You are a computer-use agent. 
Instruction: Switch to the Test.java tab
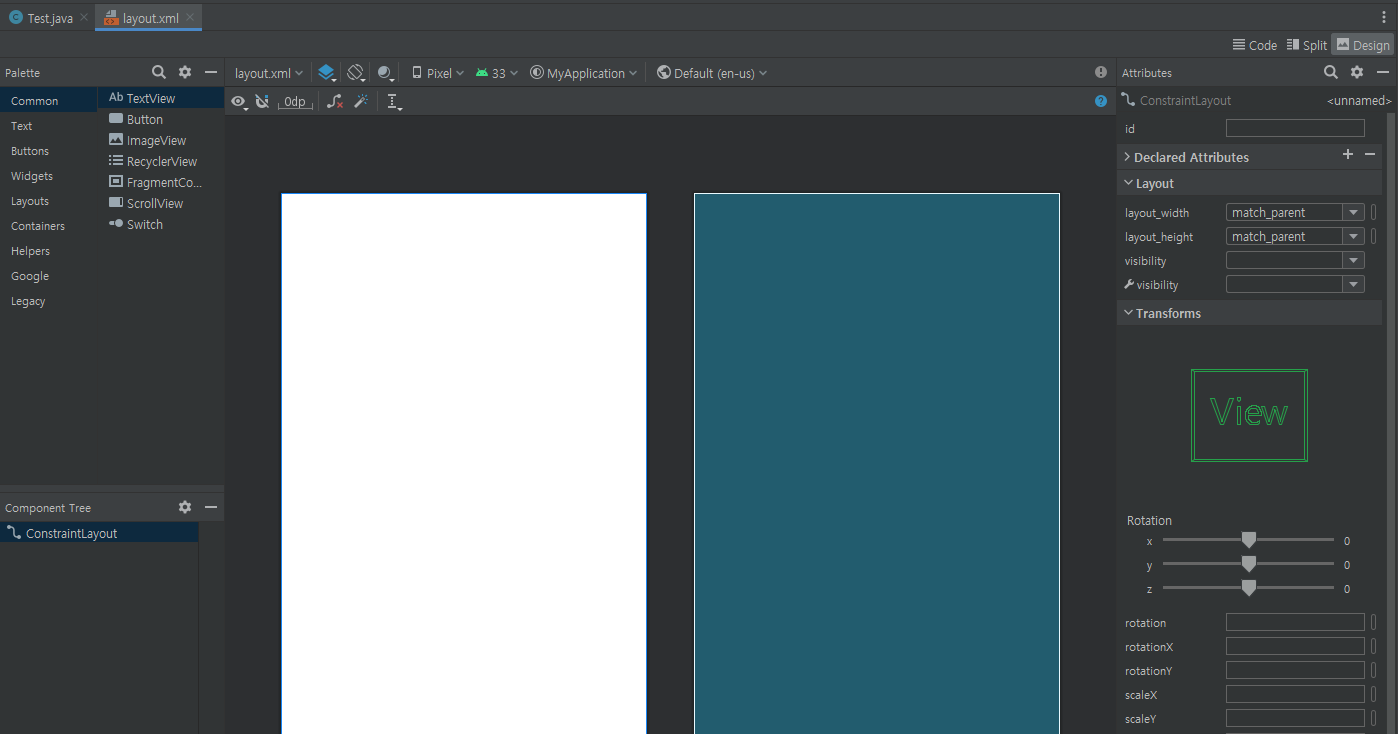49,18
